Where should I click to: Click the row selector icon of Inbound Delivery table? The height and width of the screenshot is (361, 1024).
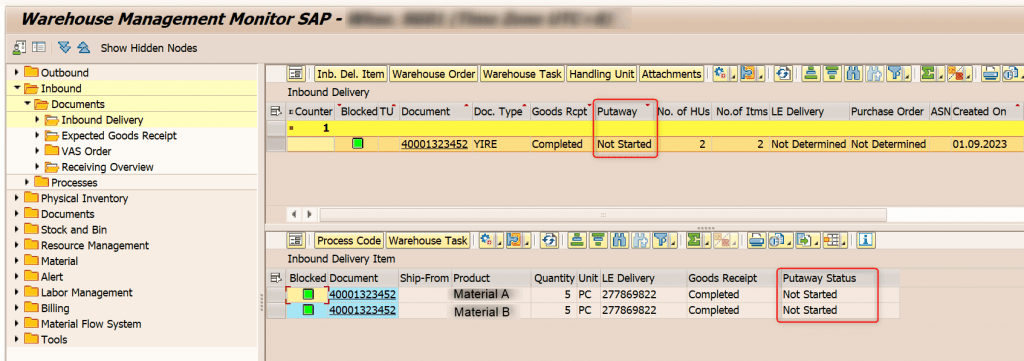click(276, 112)
